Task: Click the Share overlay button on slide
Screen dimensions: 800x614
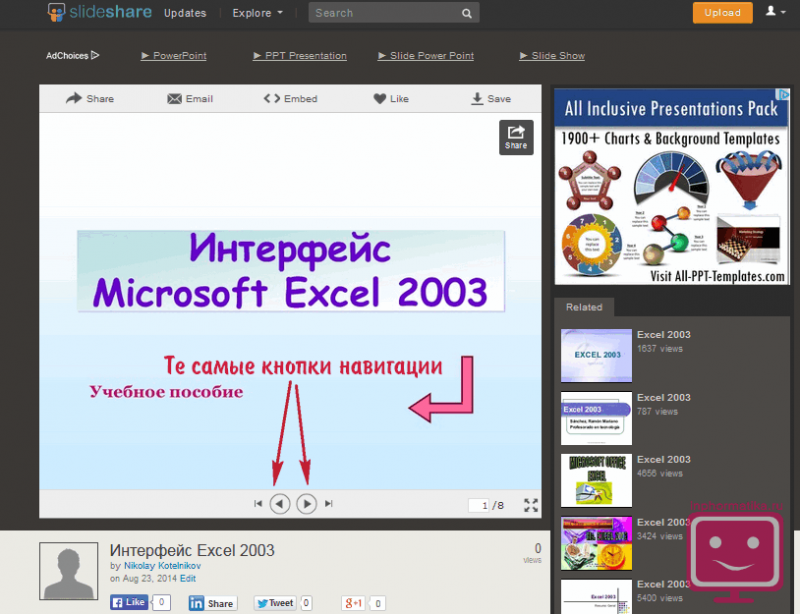Action: (x=516, y=137)
